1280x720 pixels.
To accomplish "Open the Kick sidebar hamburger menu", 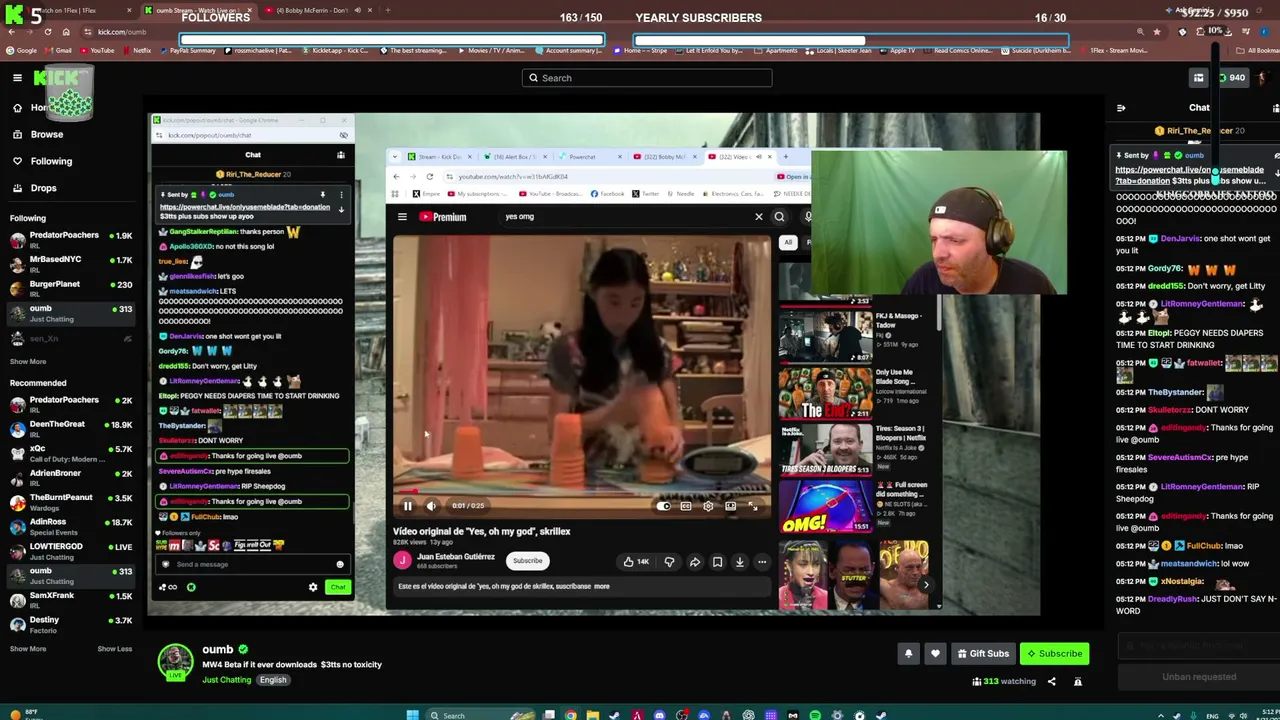I will click(17, 78).
